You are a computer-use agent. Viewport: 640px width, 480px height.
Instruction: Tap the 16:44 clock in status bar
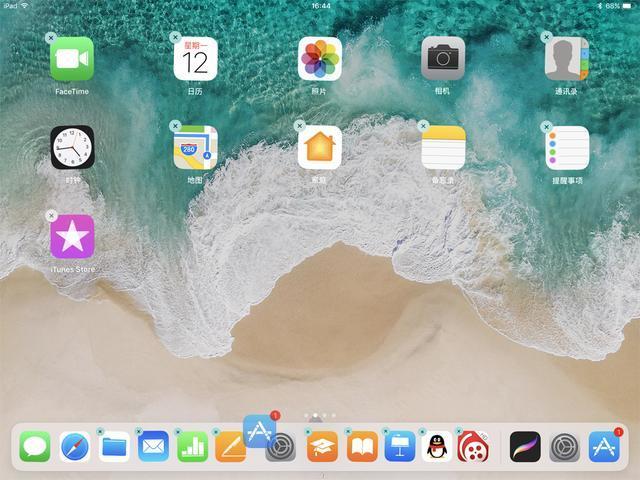coord(321,6)
